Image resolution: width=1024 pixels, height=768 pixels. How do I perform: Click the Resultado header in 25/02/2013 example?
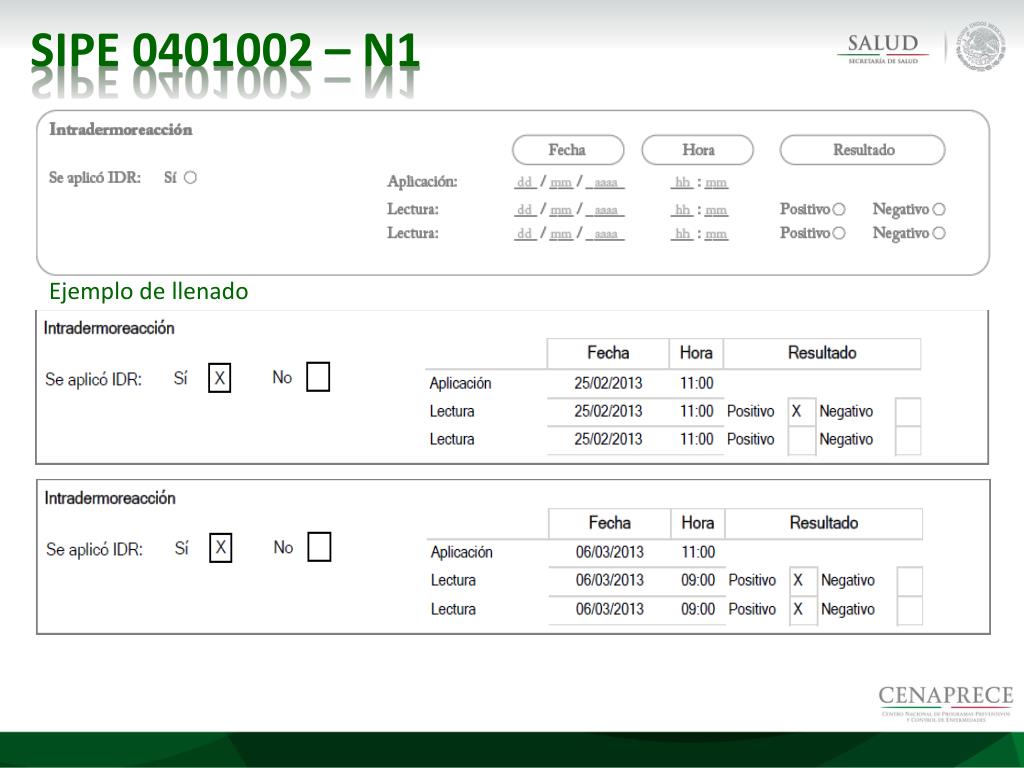pyautogui.click(x=822, y=353)
